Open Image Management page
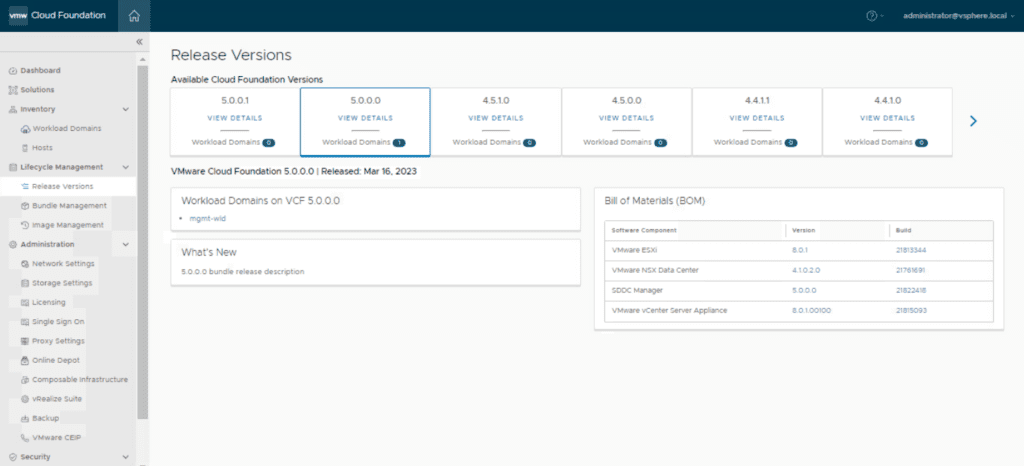 [68, 225]
